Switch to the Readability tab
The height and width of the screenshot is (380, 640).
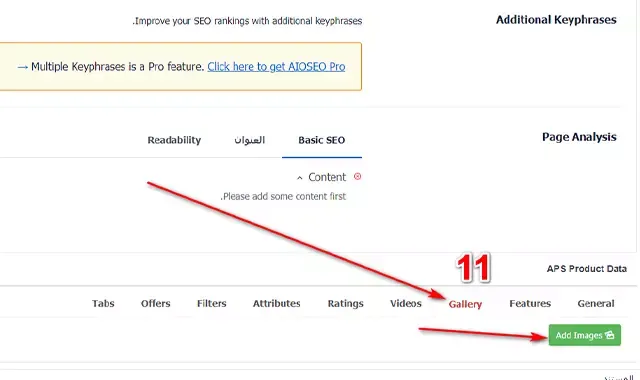point(174,140)
